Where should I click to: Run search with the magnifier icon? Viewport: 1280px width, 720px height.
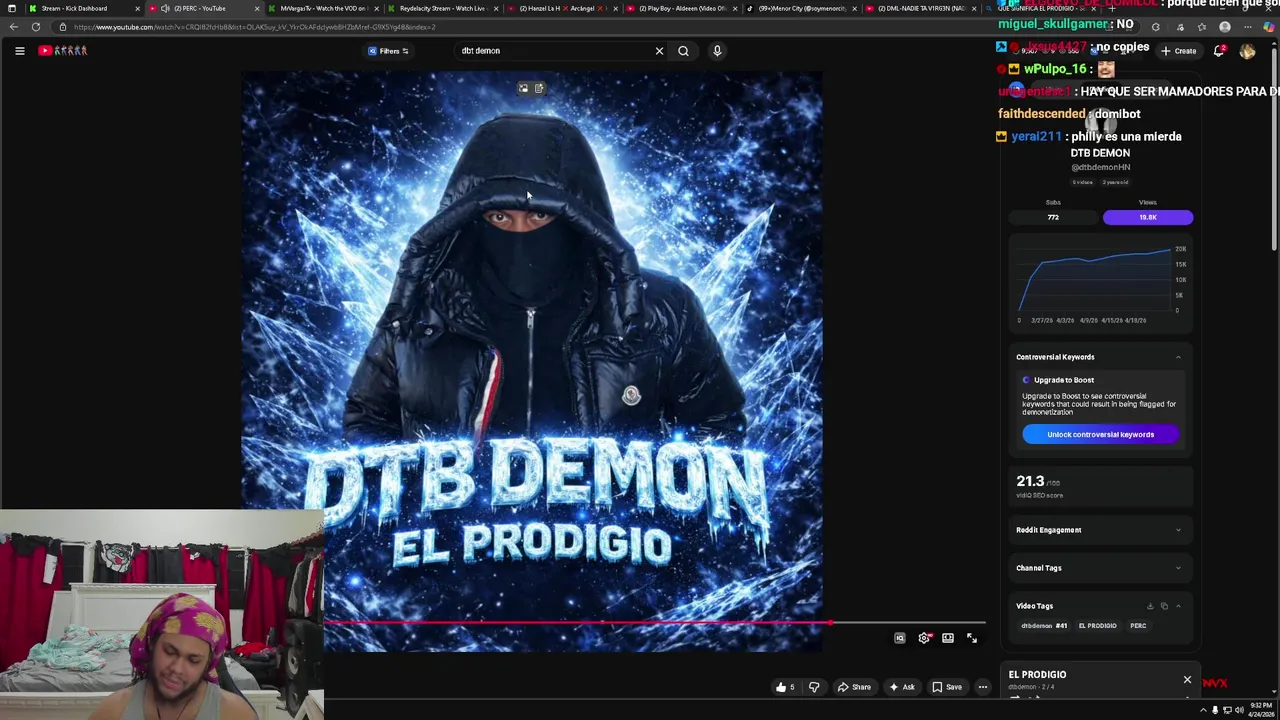pos(683,51)
